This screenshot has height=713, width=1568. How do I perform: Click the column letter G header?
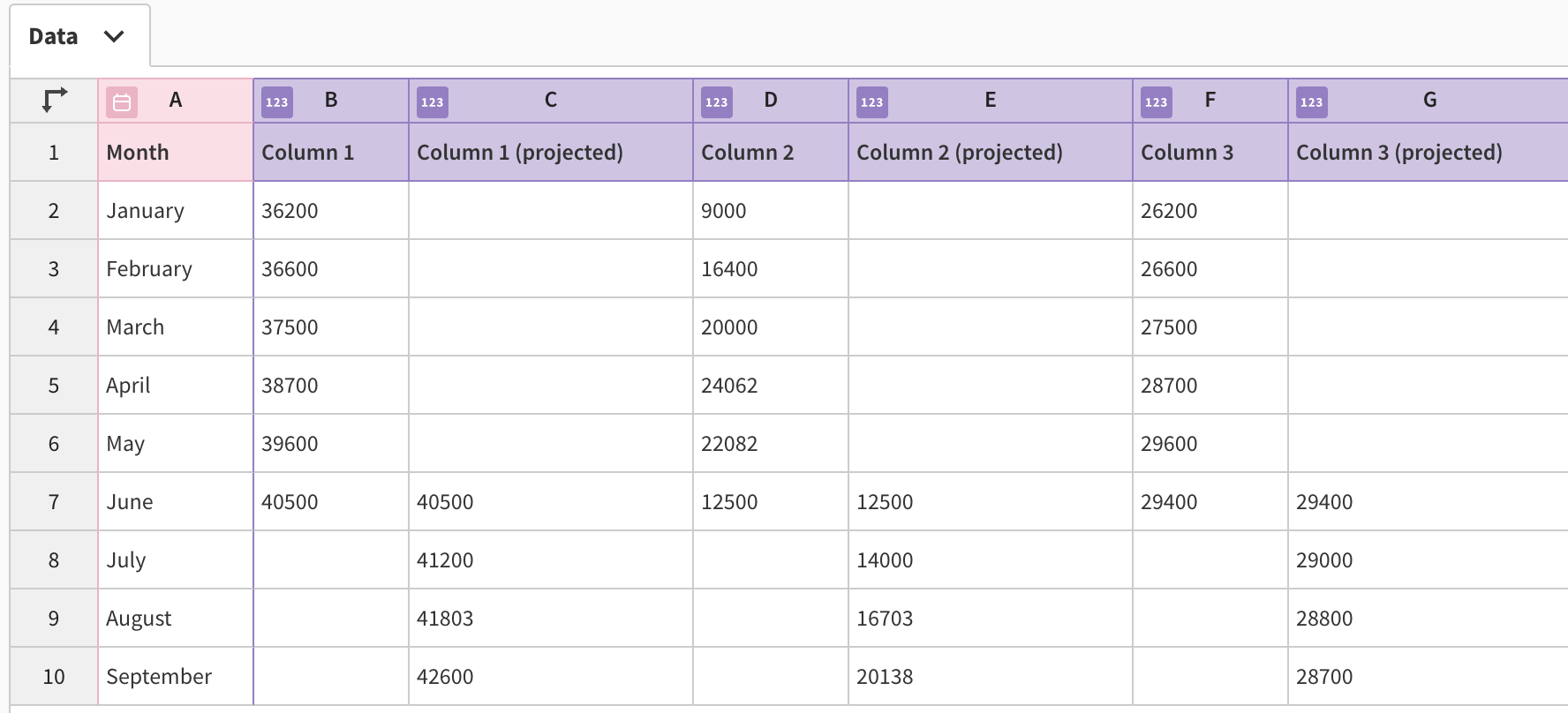pos(1429,101)
